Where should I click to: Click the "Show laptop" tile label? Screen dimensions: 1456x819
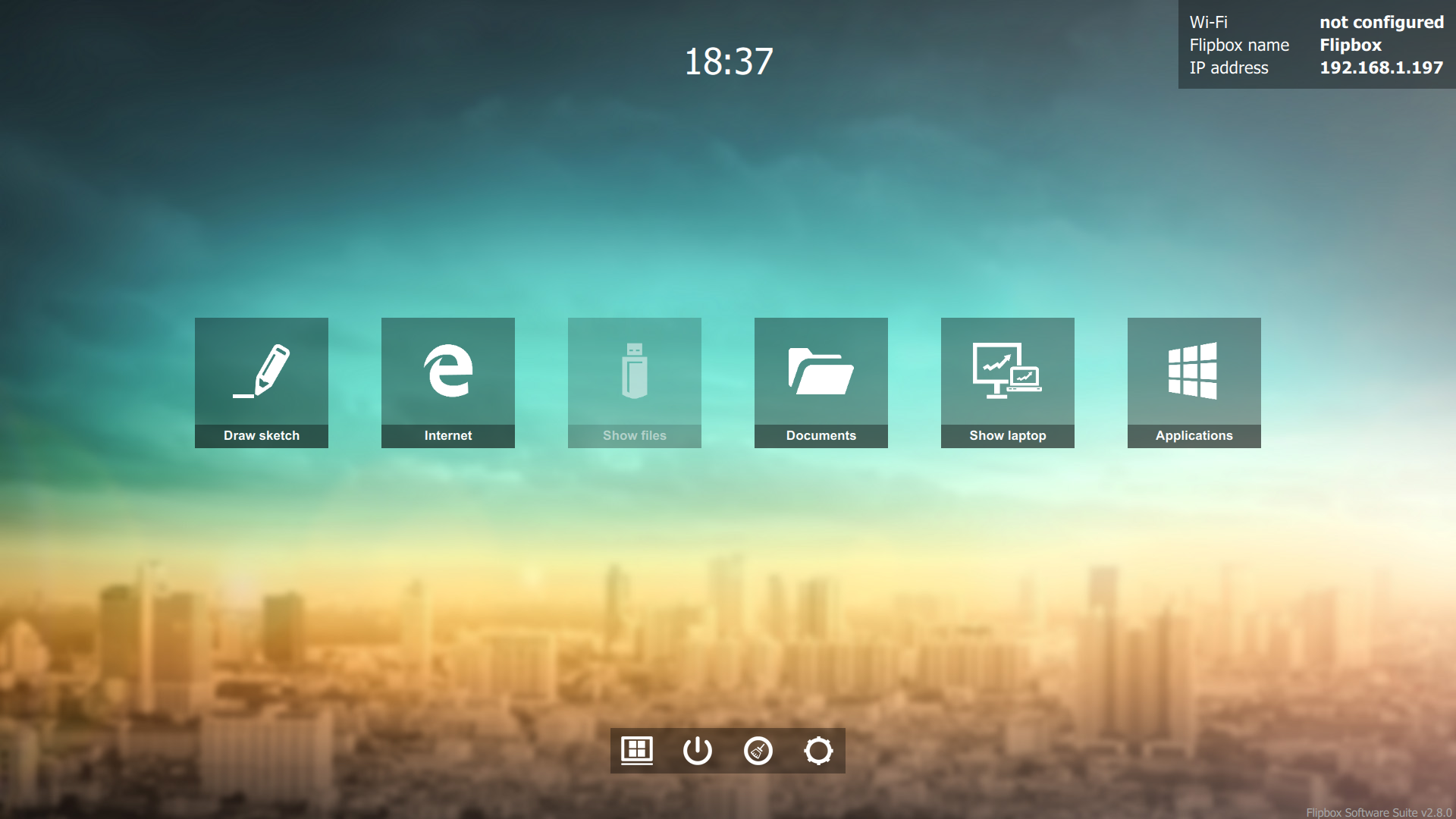coord(1008,435)
